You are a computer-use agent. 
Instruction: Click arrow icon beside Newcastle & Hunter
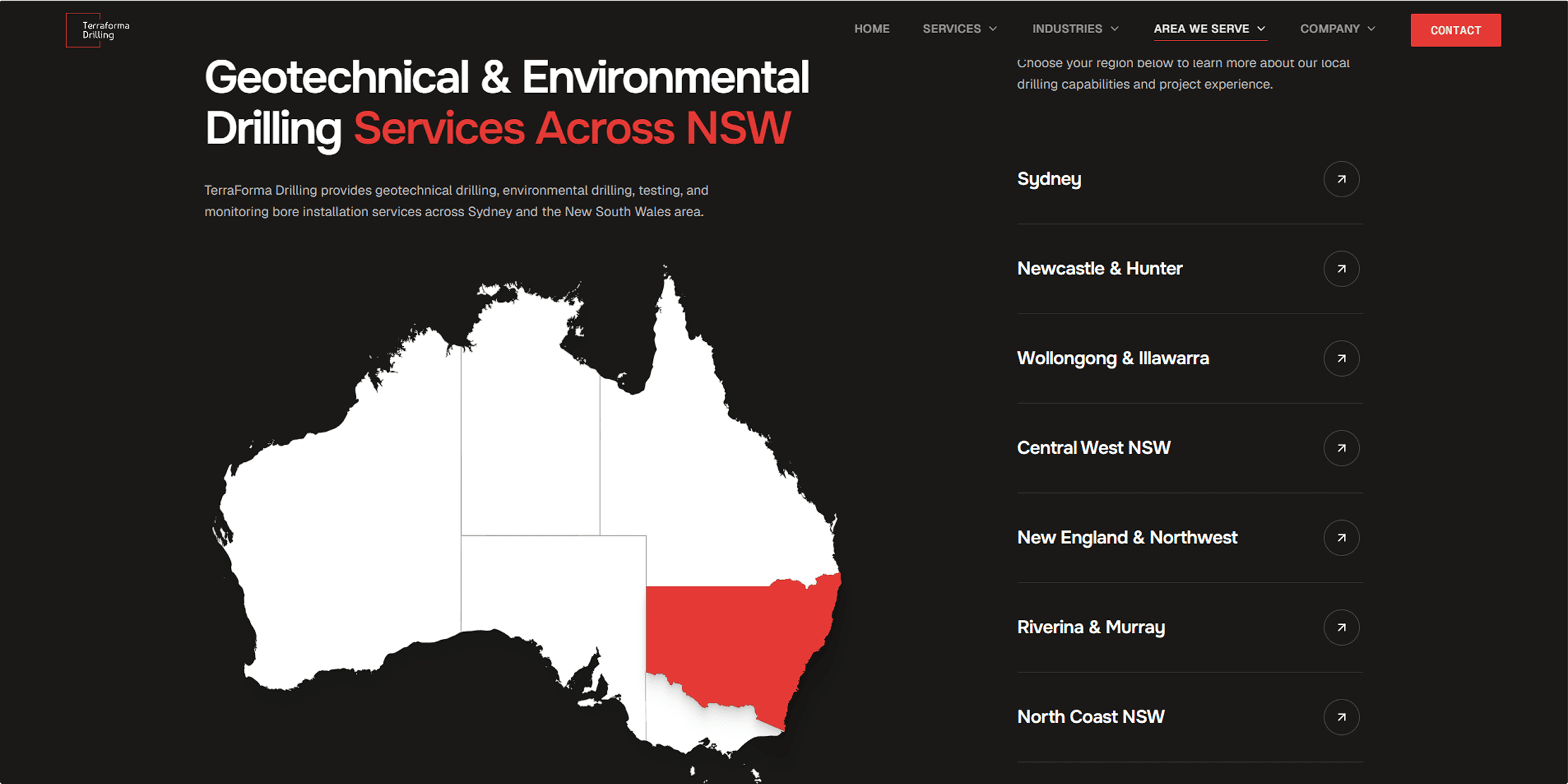[1341, 269]
